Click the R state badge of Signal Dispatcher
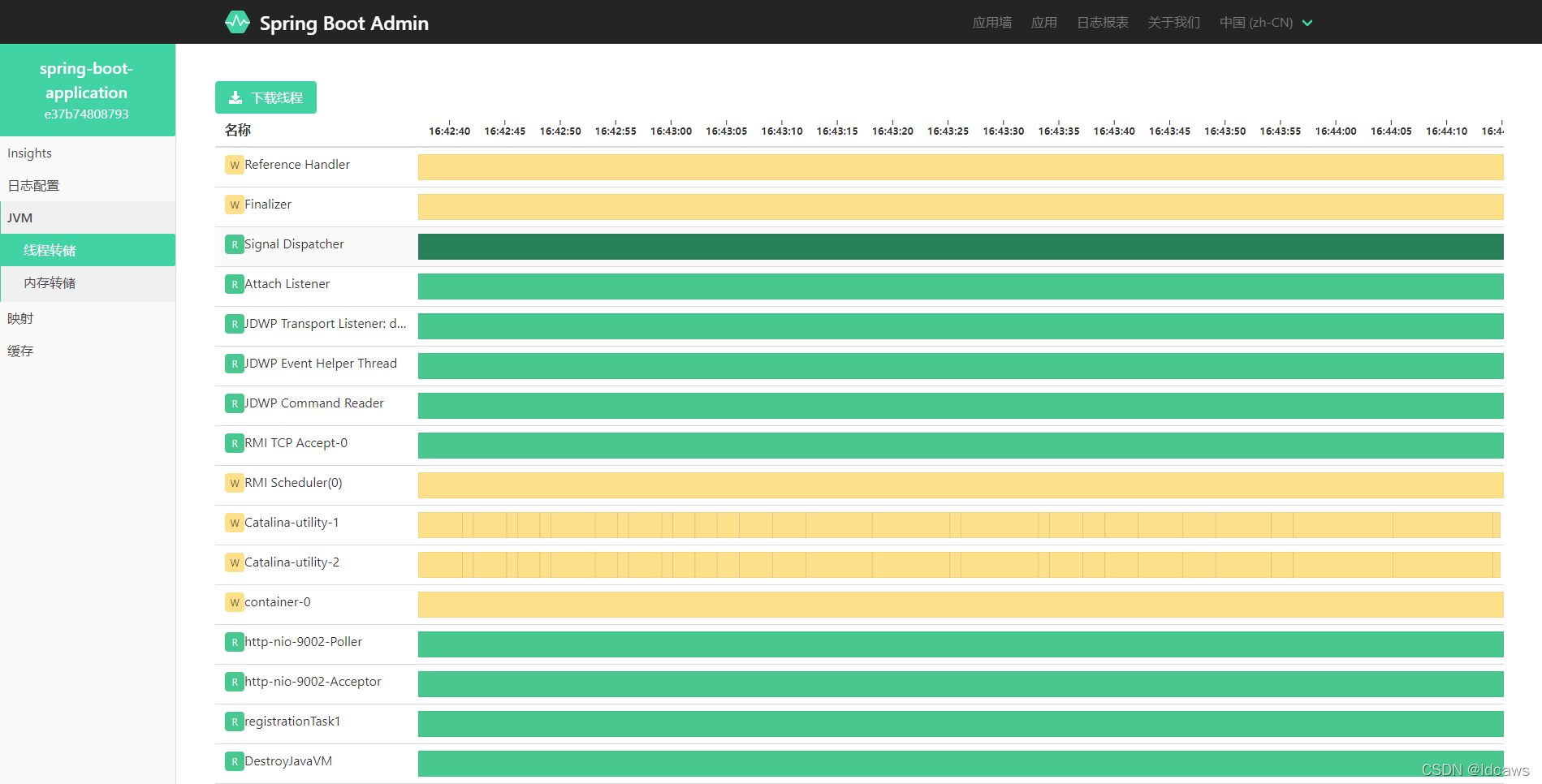The width and height of the screenshot is (1542, 784). (235, 244)
